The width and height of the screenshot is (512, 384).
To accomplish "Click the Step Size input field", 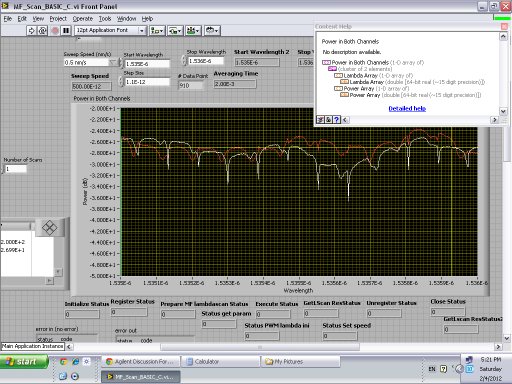I will coord(147,82).
